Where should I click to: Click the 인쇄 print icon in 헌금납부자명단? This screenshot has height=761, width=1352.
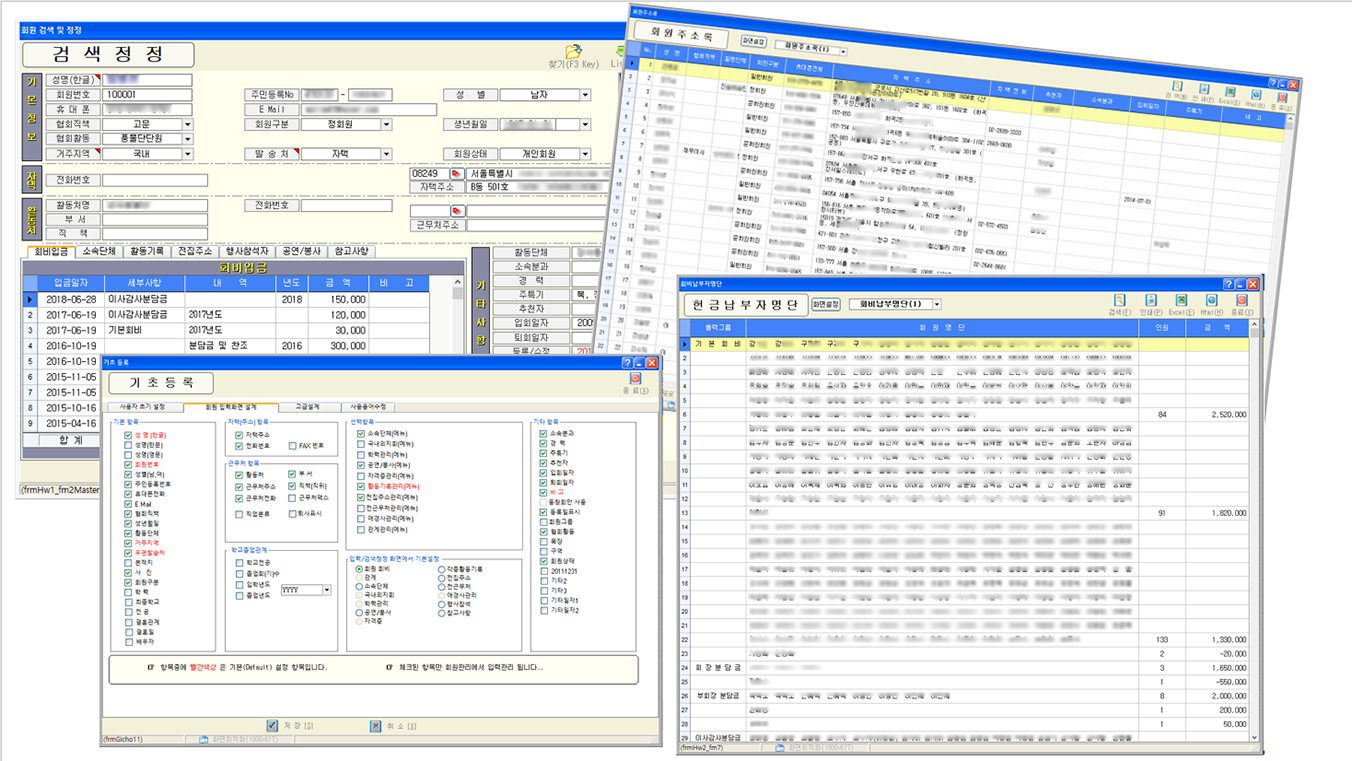(x=1151, y=300)
